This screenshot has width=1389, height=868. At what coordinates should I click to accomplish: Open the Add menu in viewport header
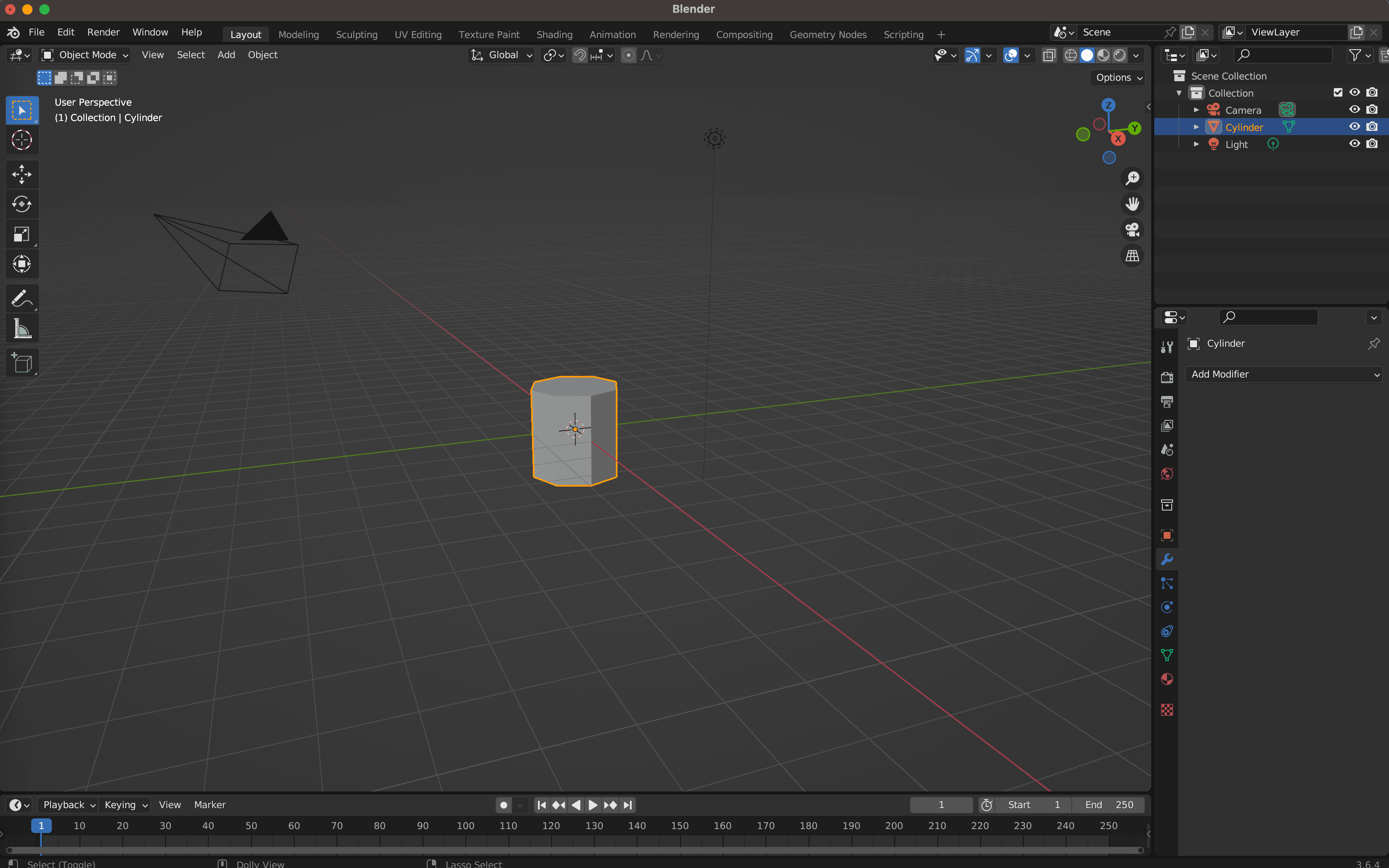click(x=226, y=55)
